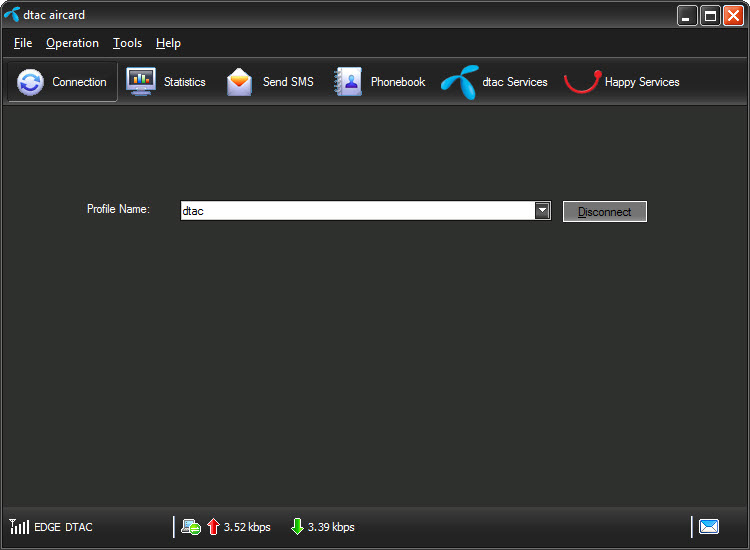
Task: Open the dtac Services blue logo icon
Action: [x=460, y=82]
